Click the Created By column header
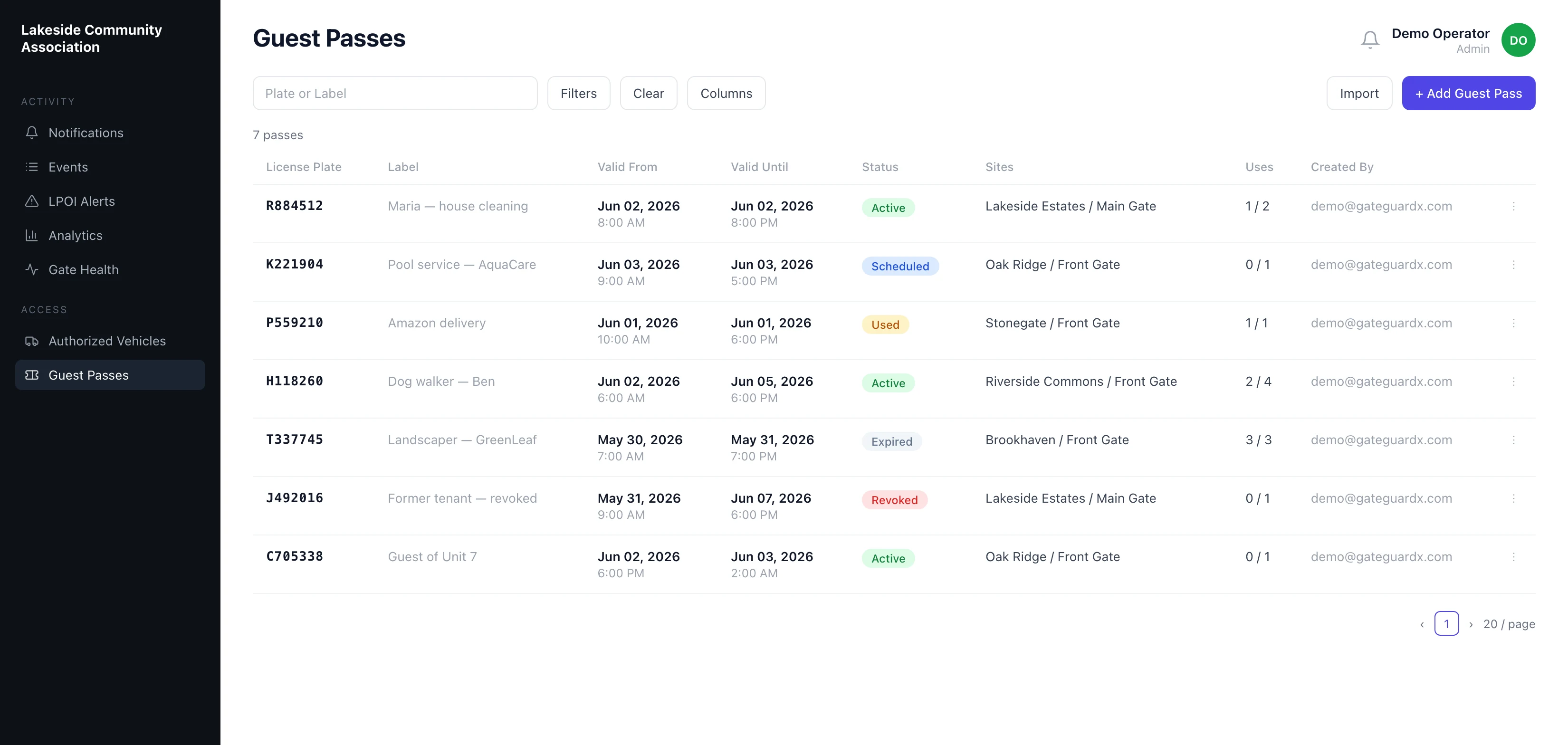1568x745 pixels. click(1341, 167)
